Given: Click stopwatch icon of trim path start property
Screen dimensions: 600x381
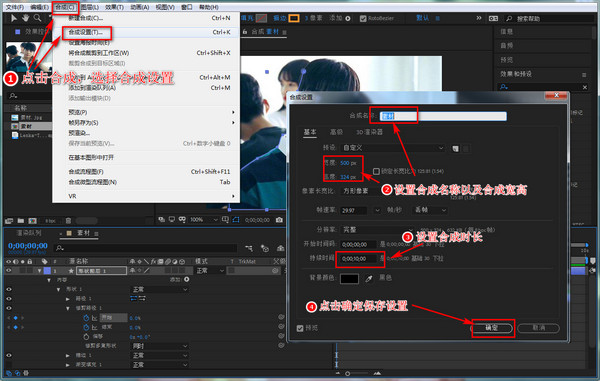Looking at the screenshot, I should point(86,318).
